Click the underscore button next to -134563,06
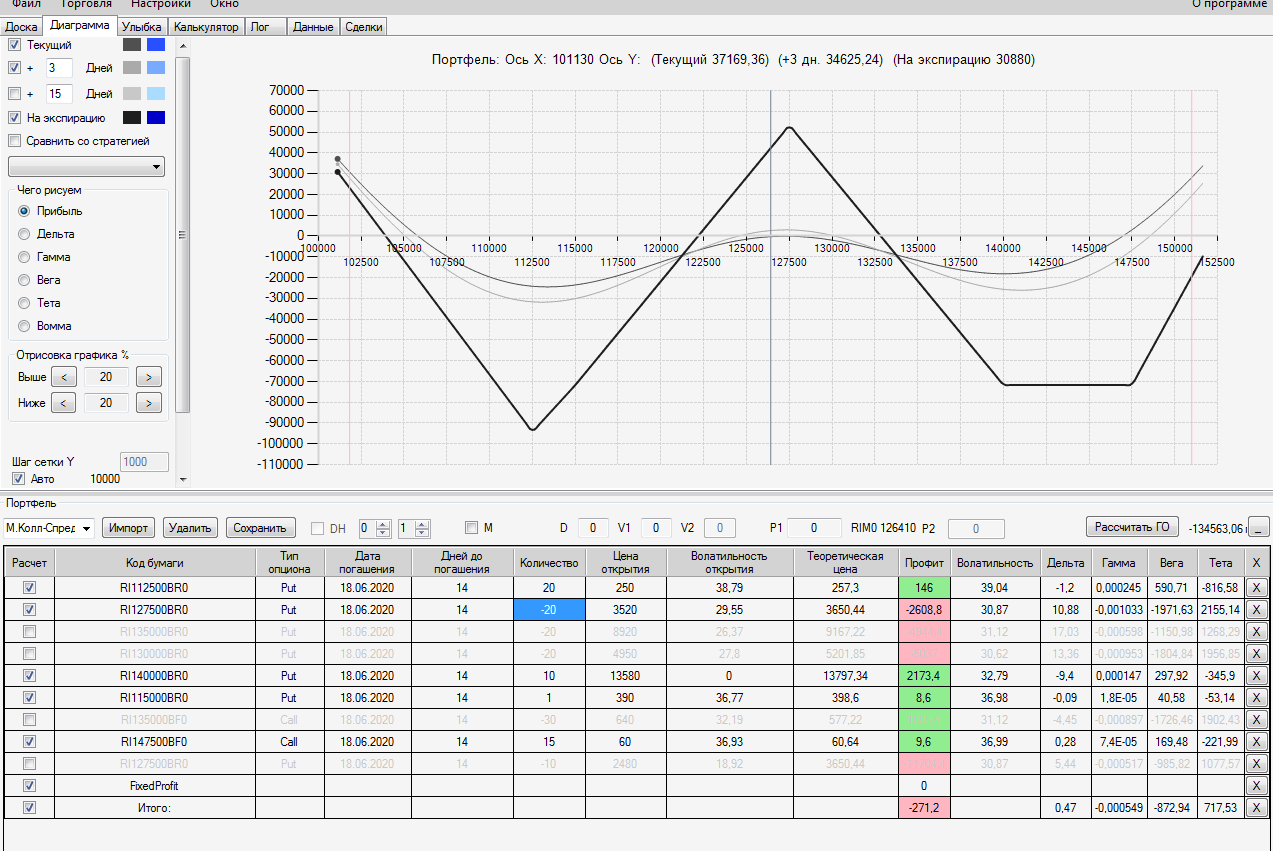Viewport: 1273px width, 851px height. click(x=1260, y=528)
